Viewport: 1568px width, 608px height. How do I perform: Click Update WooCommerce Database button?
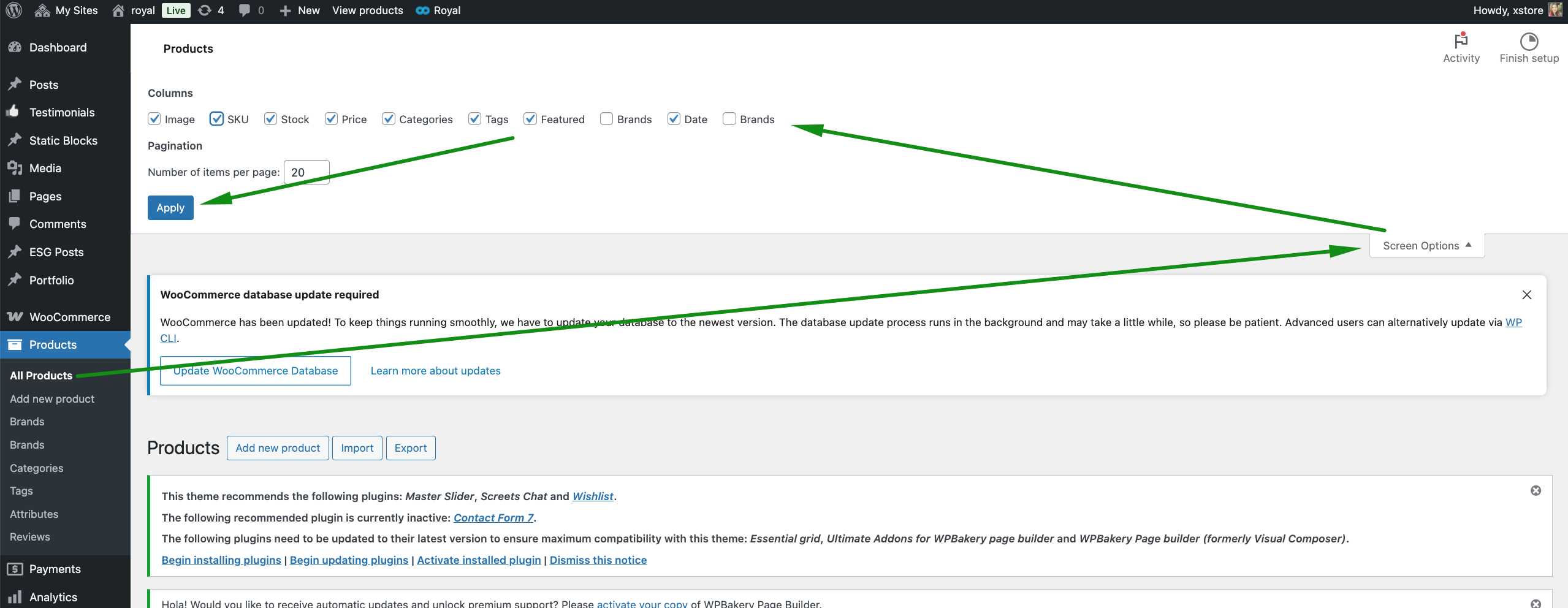coord(256,371)
